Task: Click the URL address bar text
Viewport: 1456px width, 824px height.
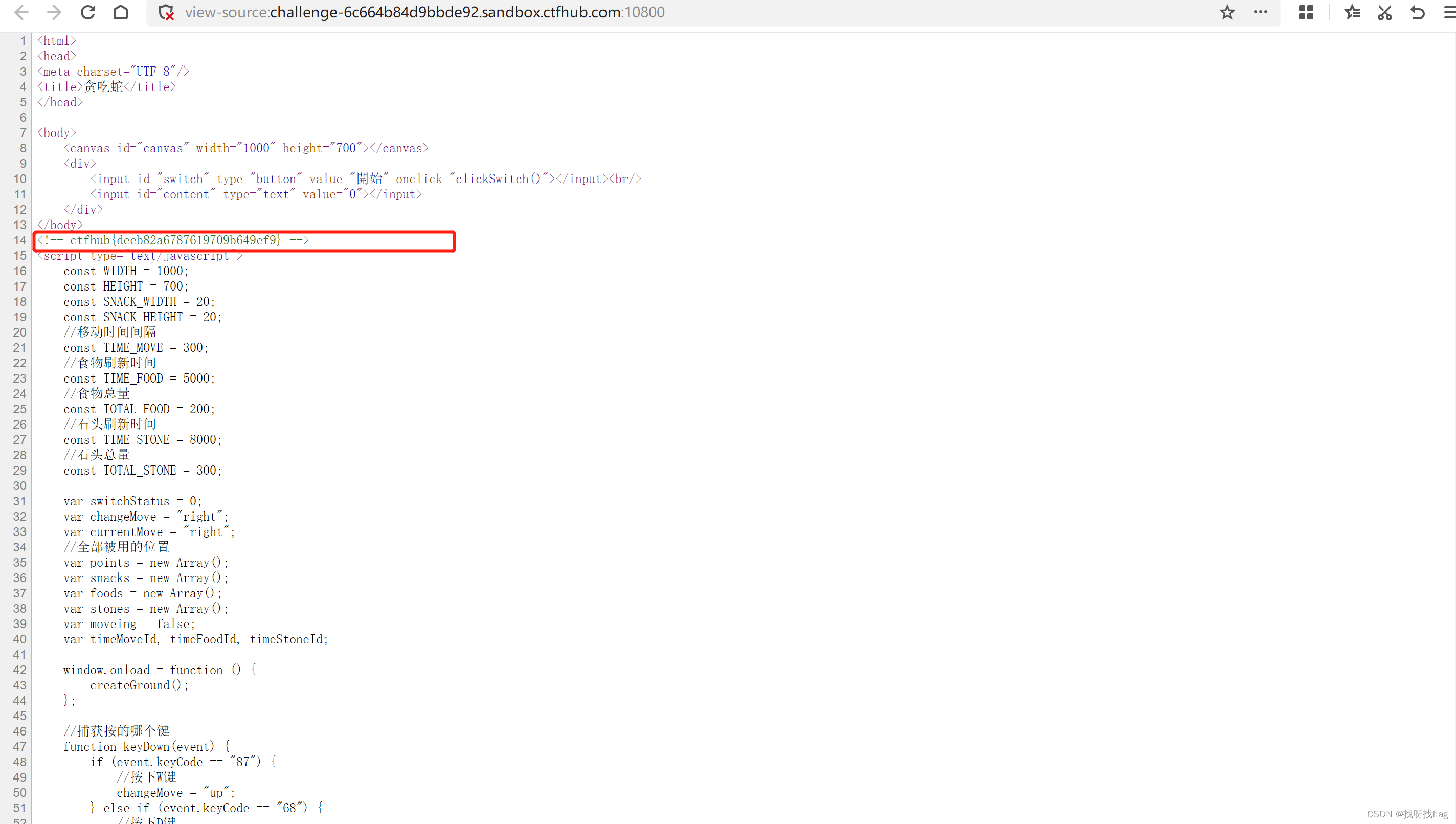Action: coord(424,12)
